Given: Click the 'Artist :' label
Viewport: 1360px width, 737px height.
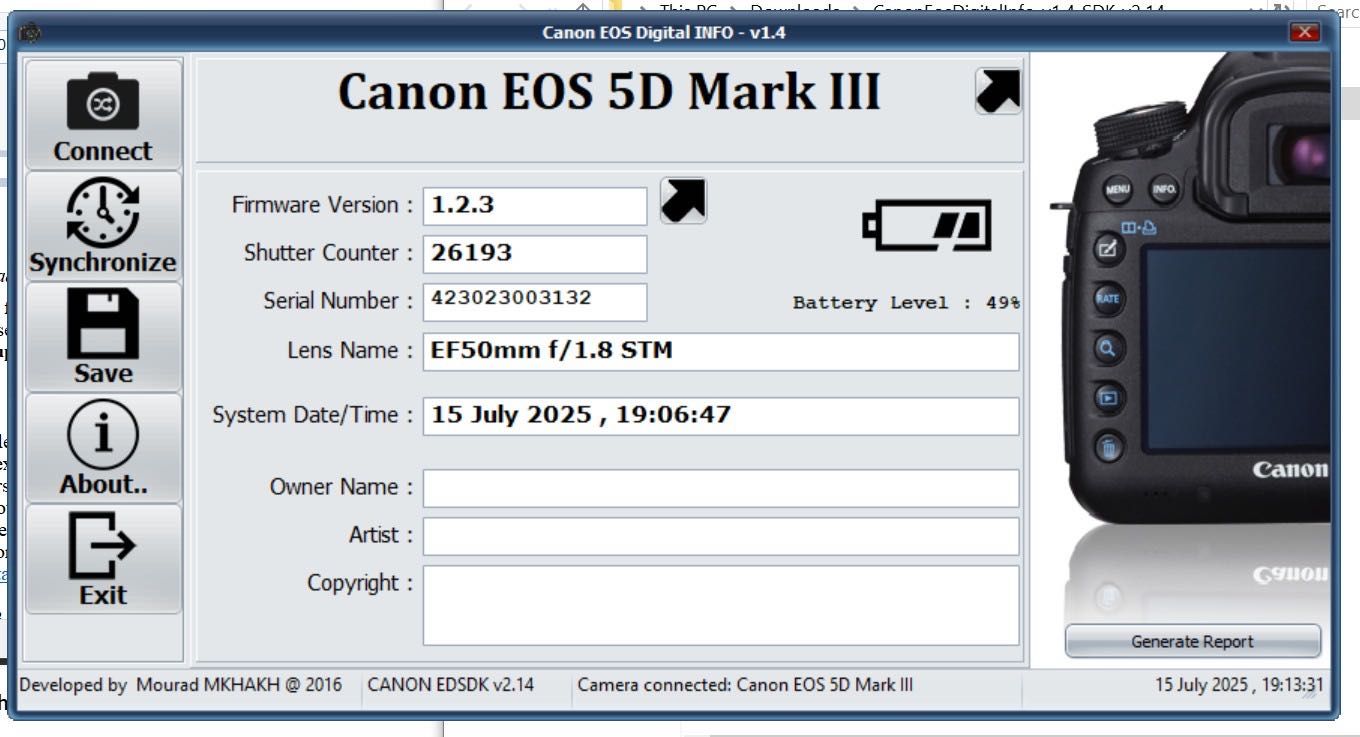Looking at the screenshot, I should pyautogui.click(x=381, y=535).
